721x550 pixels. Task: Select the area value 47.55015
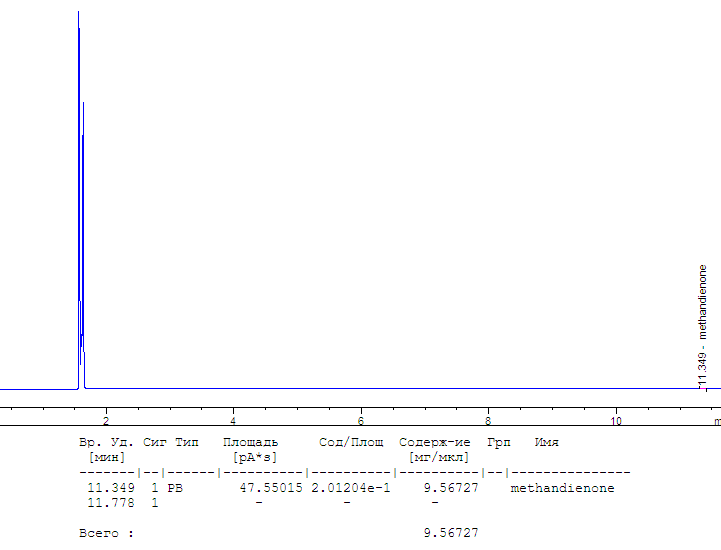click(x=270, y=489)
